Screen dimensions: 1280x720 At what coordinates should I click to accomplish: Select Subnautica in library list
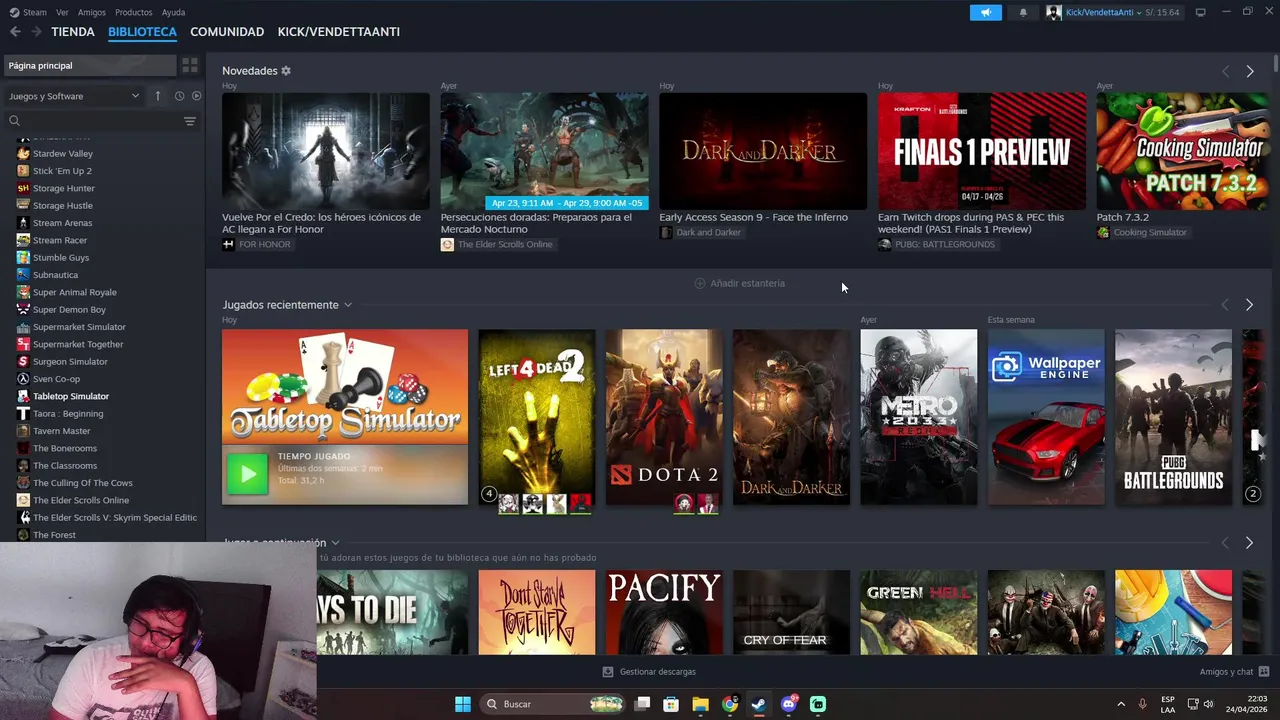pyautogui.click(x=55, y=275)
